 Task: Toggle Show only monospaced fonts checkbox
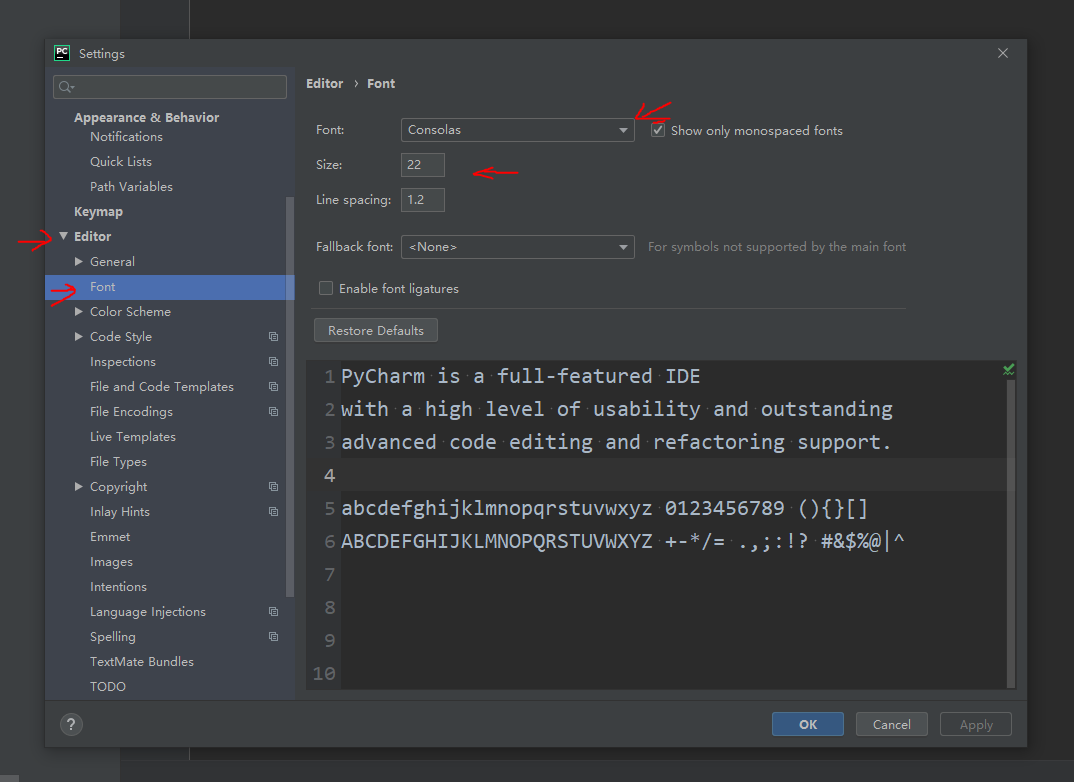658,130
